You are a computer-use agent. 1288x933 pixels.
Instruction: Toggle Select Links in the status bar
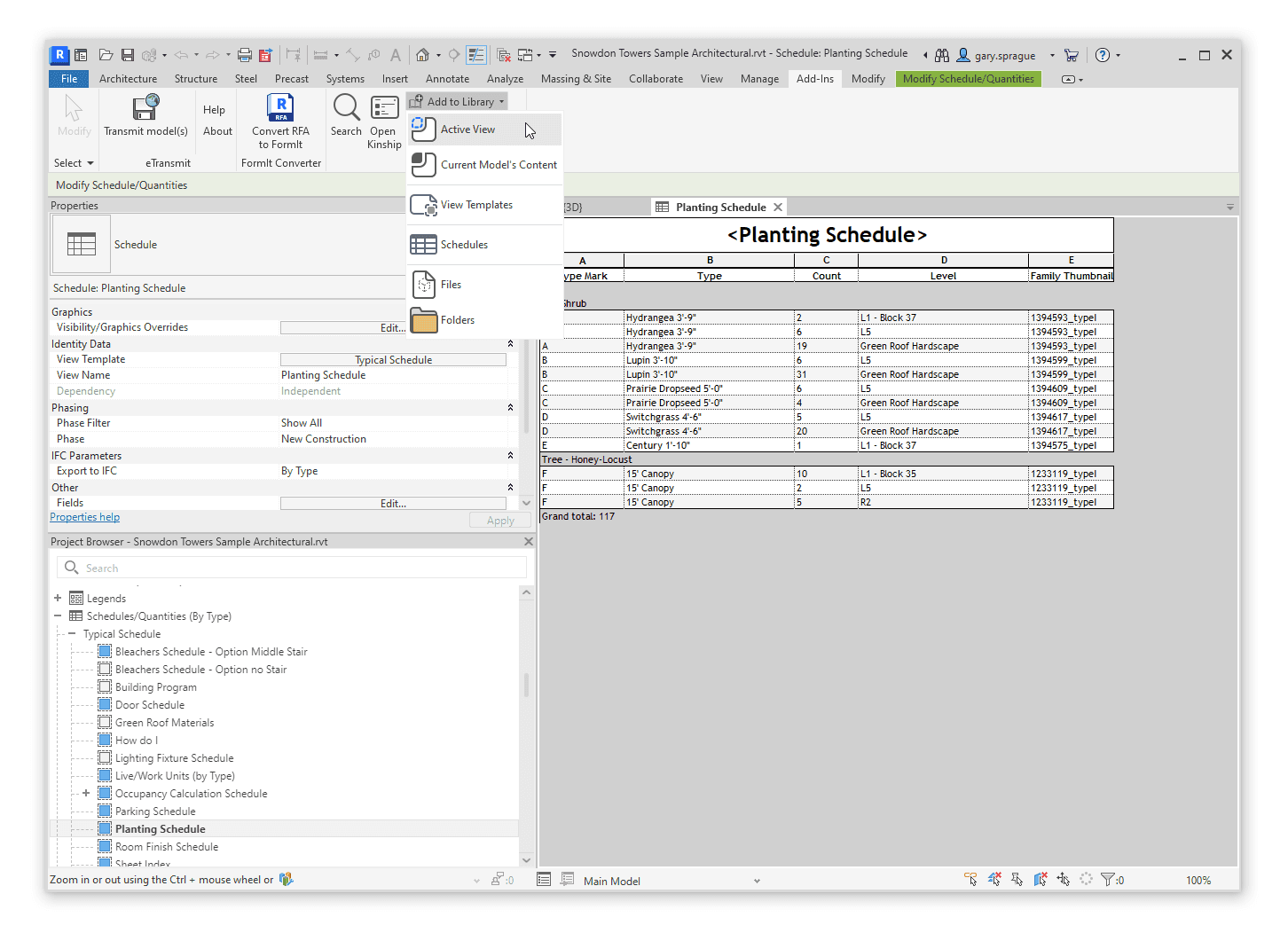pos(970,879)
